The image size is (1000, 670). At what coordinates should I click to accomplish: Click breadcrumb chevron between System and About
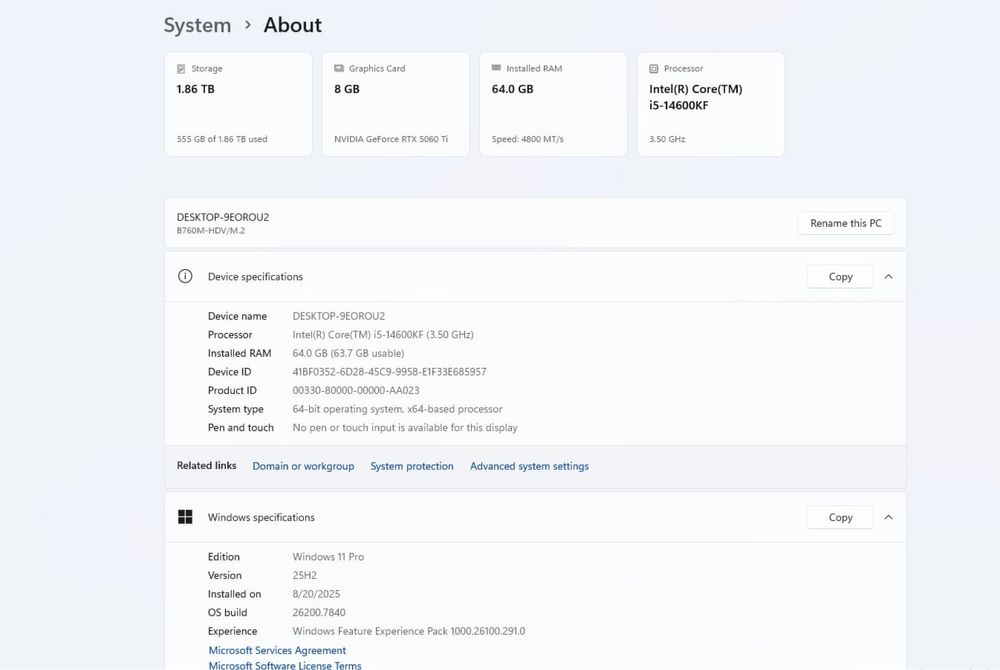pos(248,25)
